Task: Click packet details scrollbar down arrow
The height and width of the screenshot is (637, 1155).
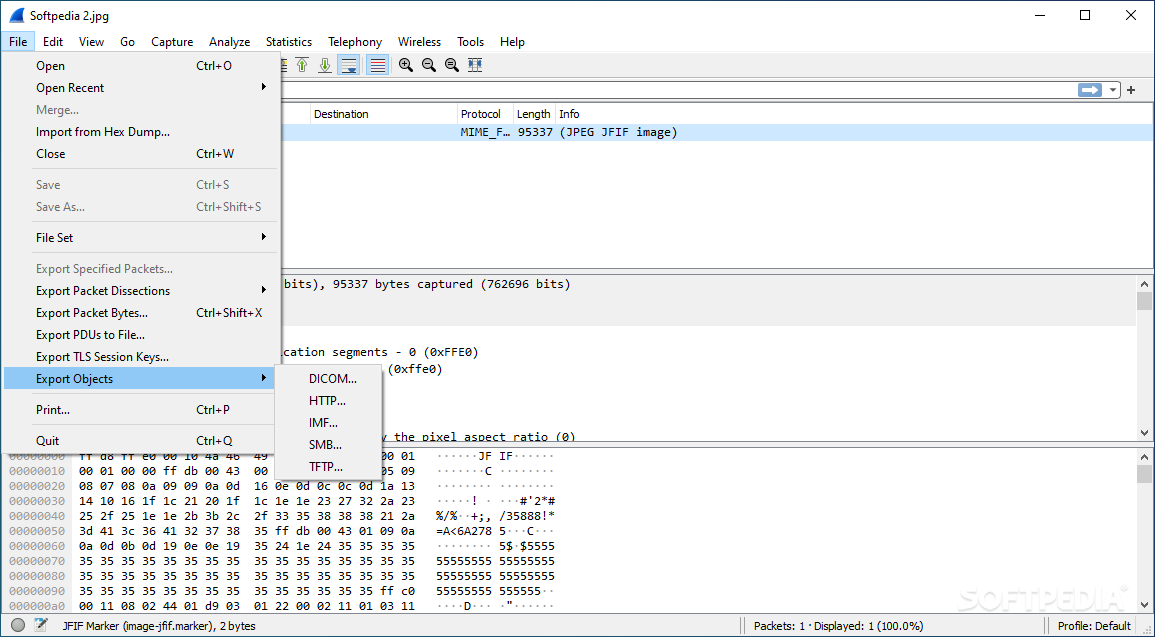Action: 1144,433
